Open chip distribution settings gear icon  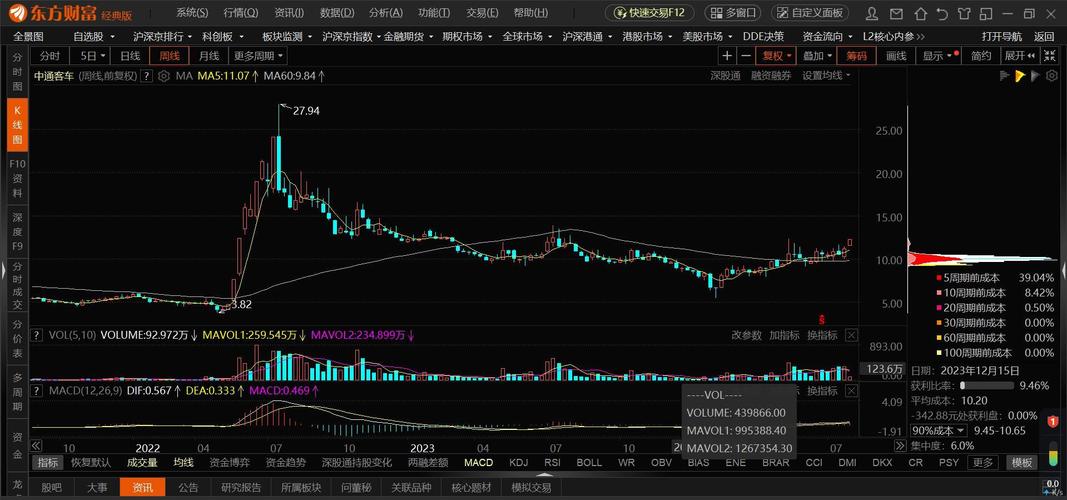[1052, 76]
